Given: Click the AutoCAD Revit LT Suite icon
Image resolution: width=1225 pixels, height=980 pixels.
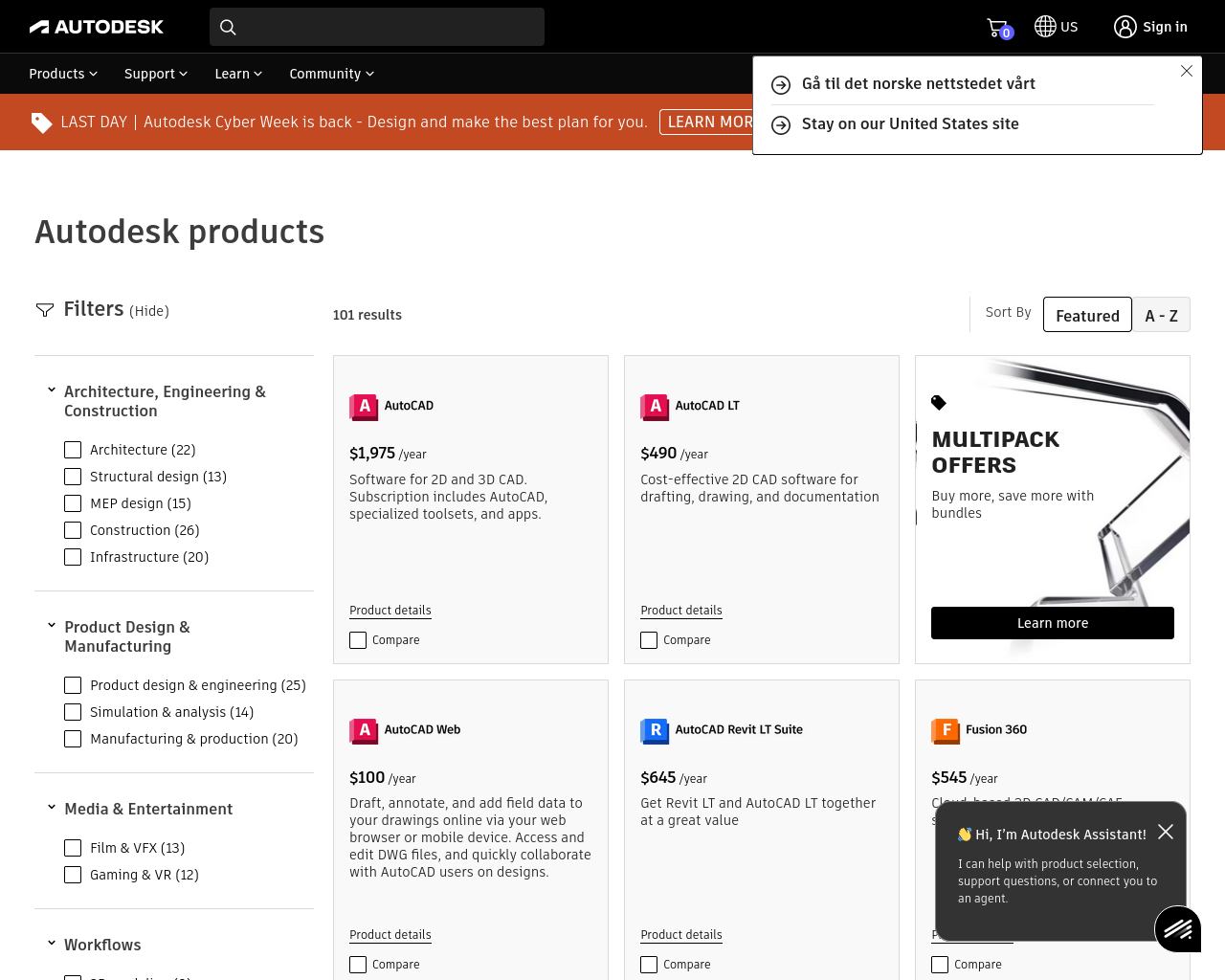Looking at the screenshot, I should pos(655,731).
